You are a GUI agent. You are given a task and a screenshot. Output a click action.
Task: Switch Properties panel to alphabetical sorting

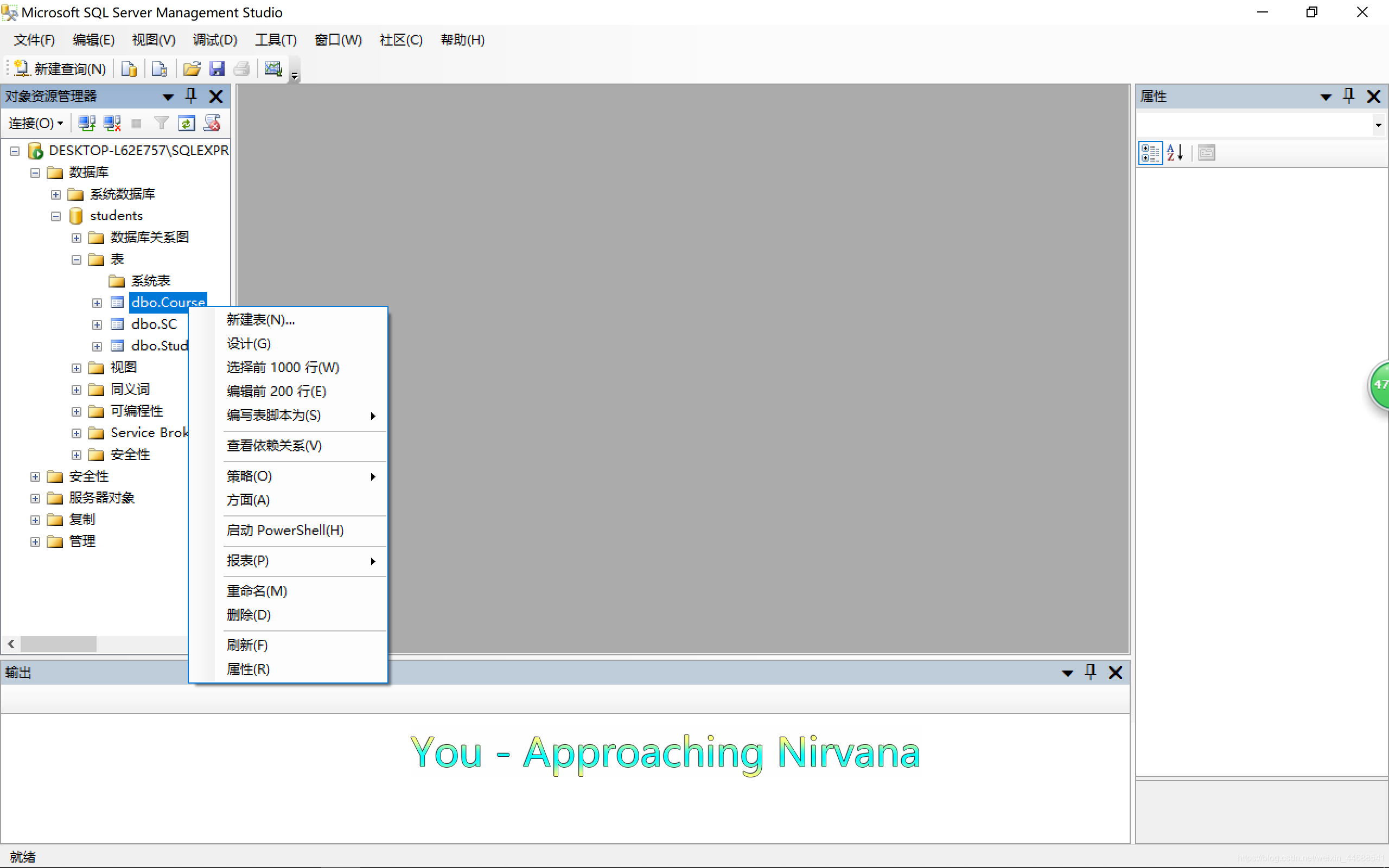pos(1174,152)
